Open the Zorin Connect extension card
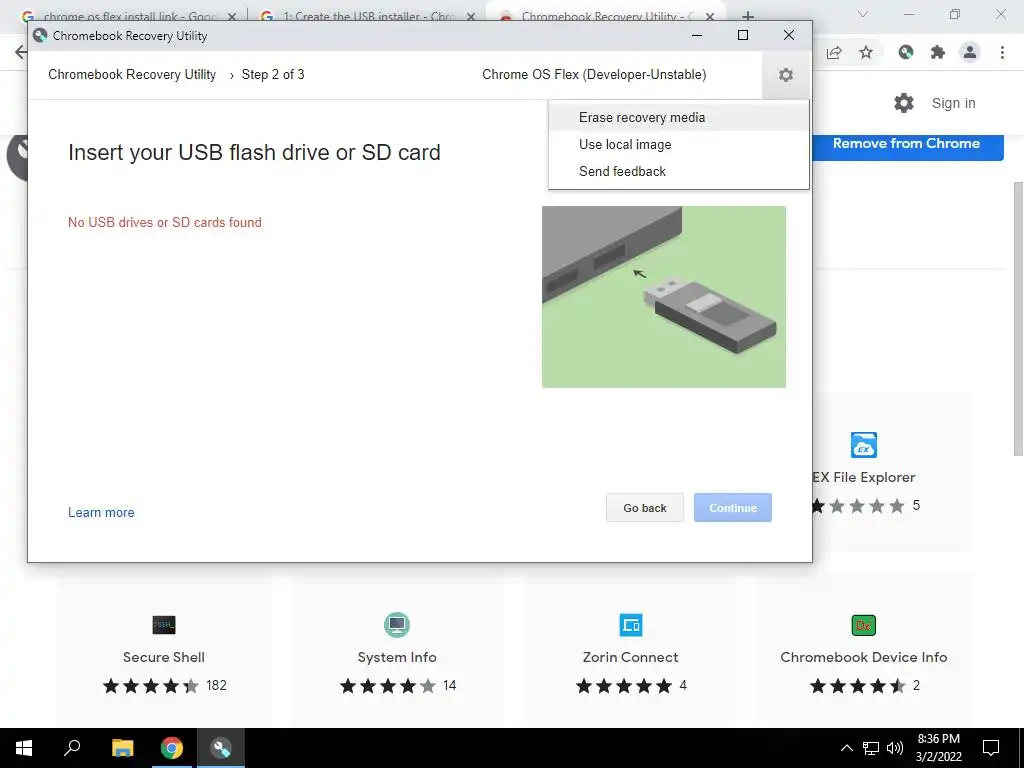 [x=630, y=648]
